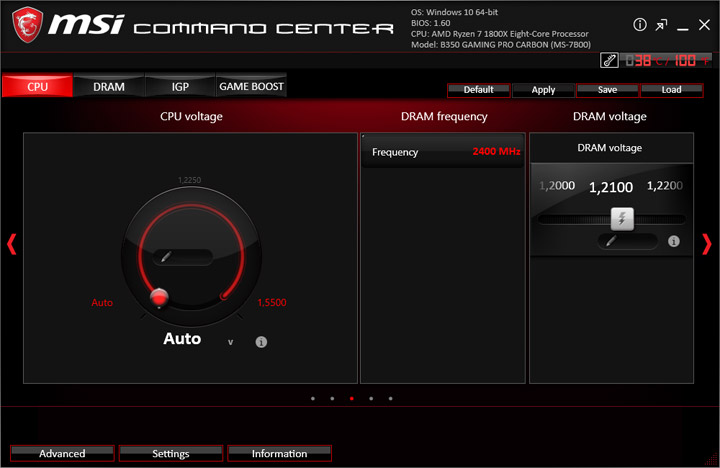The height and width of the screenshot is (468, 720).
Task: Open the Advanced button
Action: tap(62, 453)
